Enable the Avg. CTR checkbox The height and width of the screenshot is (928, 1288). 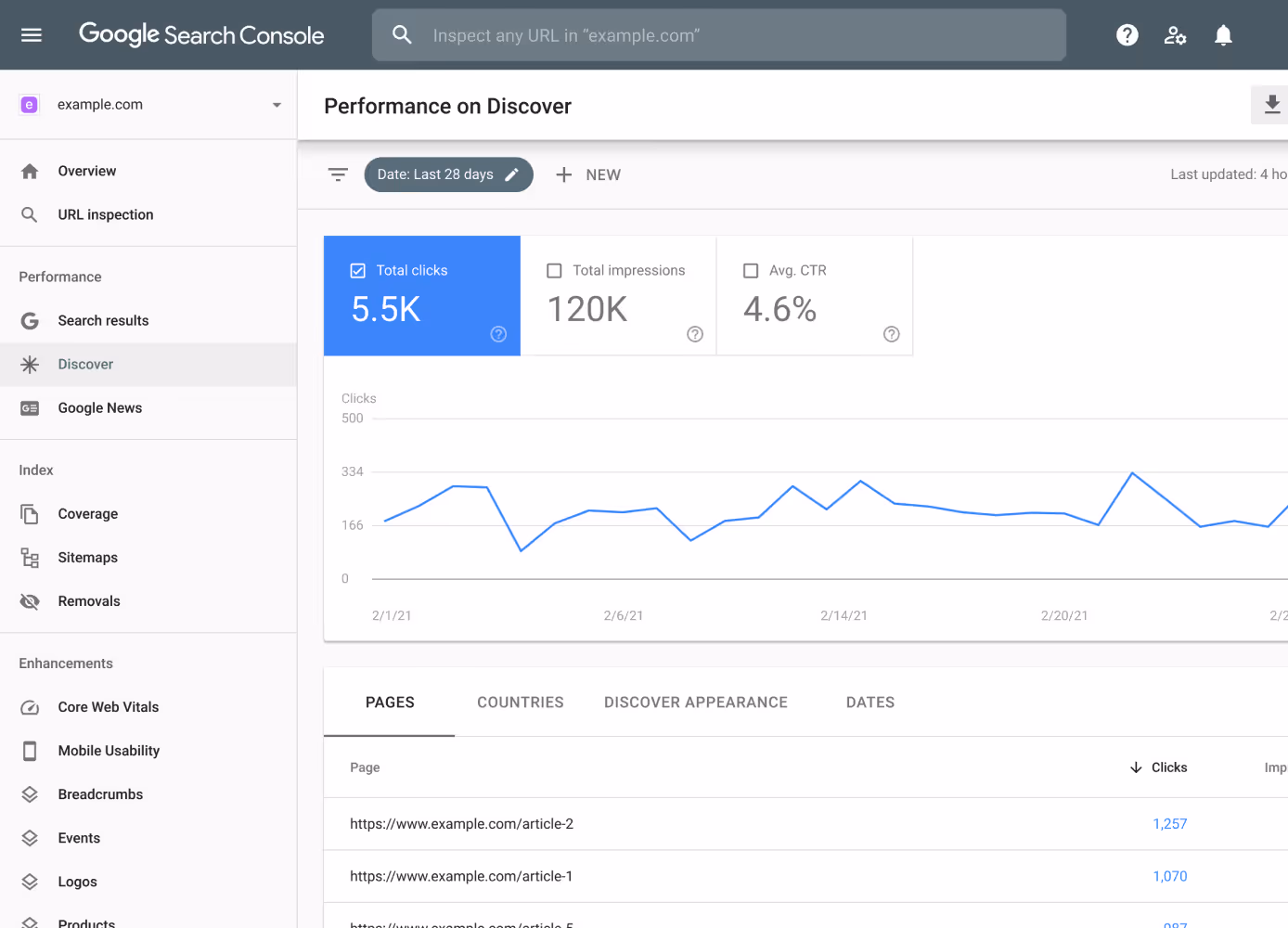[x=751, y=271]
